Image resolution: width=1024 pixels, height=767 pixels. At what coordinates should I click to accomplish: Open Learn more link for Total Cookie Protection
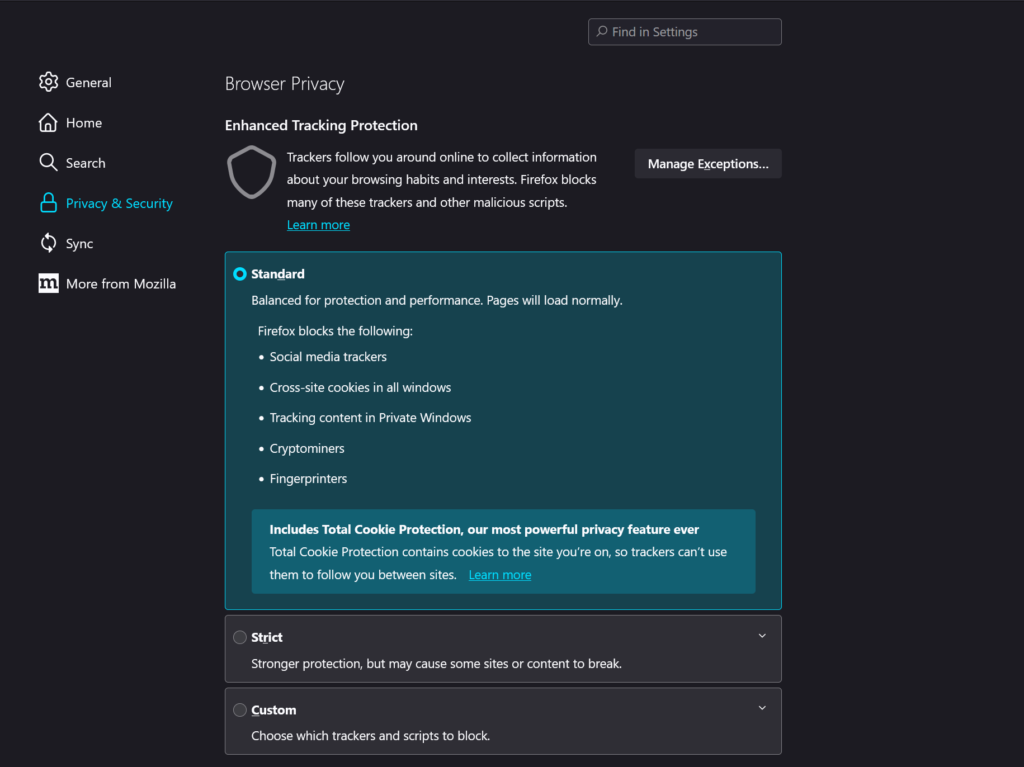tap(499, 575)
